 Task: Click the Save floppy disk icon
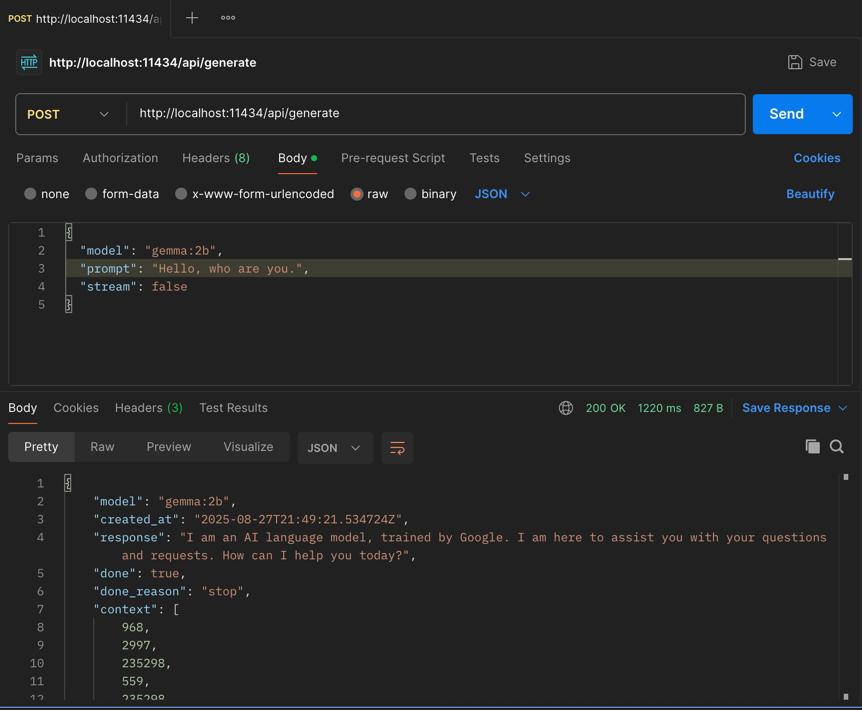tap(795, 62)
